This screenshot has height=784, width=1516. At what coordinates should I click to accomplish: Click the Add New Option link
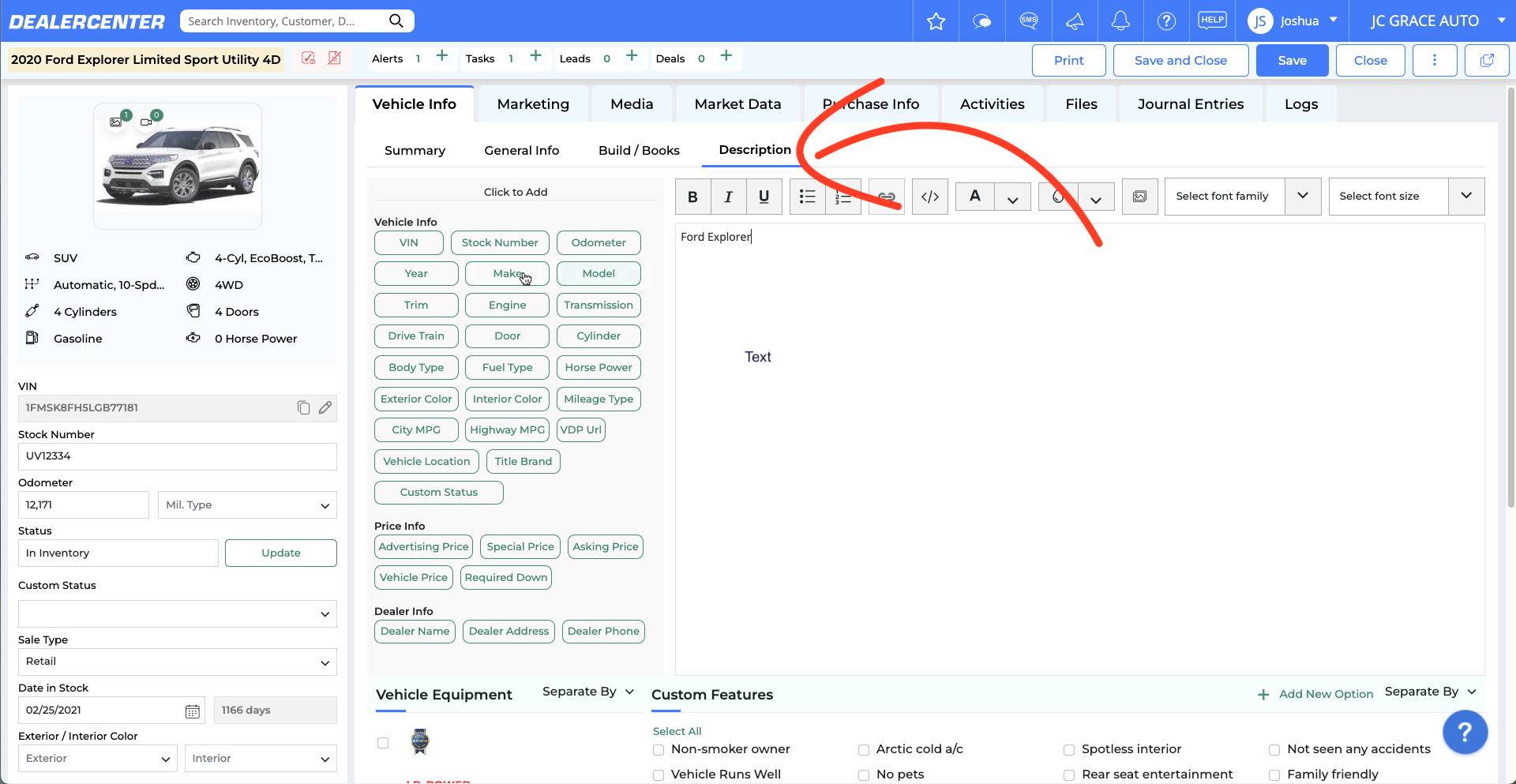(x=1315, y=694)
